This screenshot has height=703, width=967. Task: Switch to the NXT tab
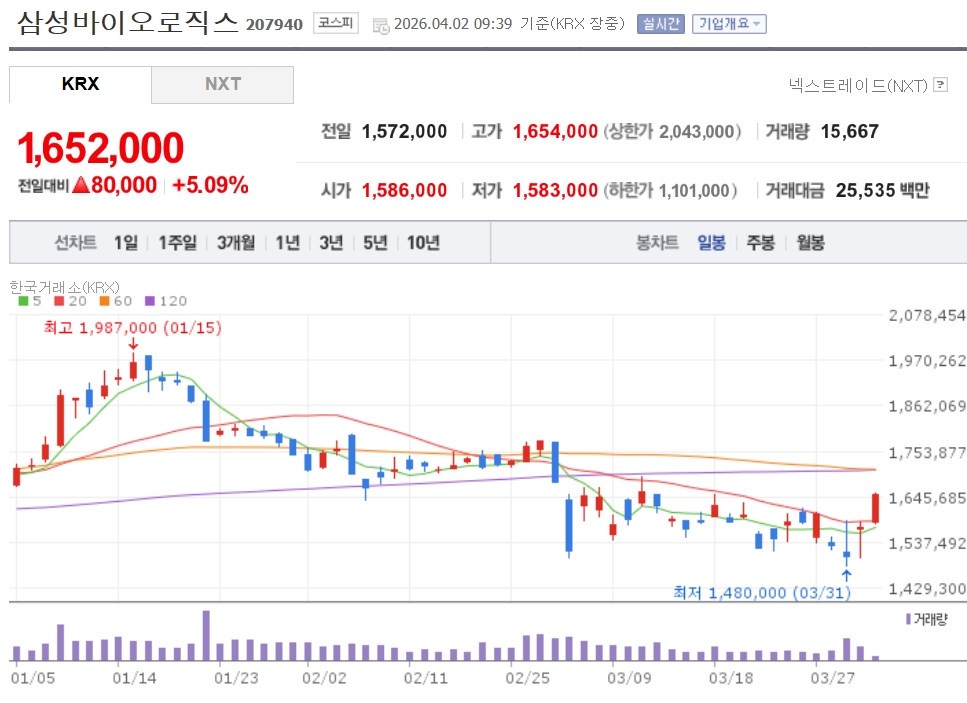tap(223, 84)
